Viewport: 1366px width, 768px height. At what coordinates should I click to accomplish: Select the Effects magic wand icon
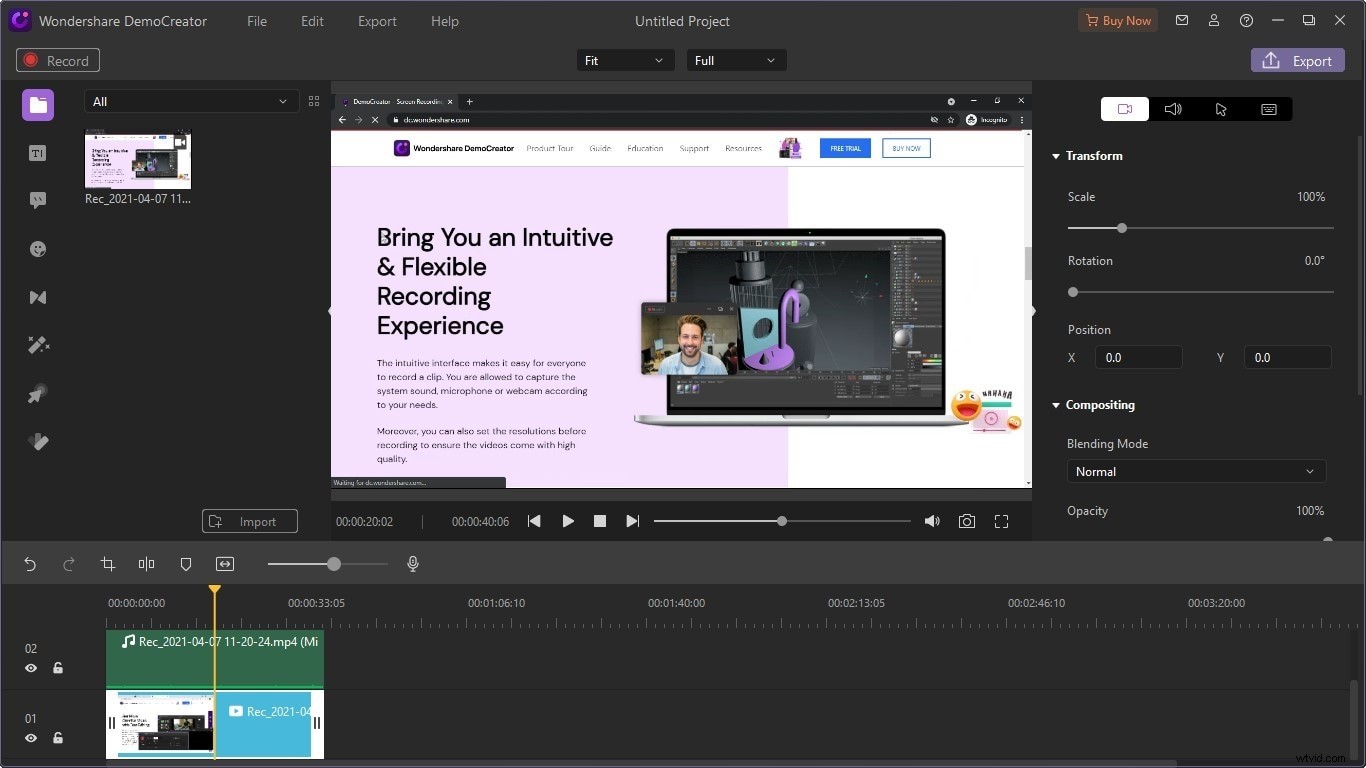(x=37, y=344)
